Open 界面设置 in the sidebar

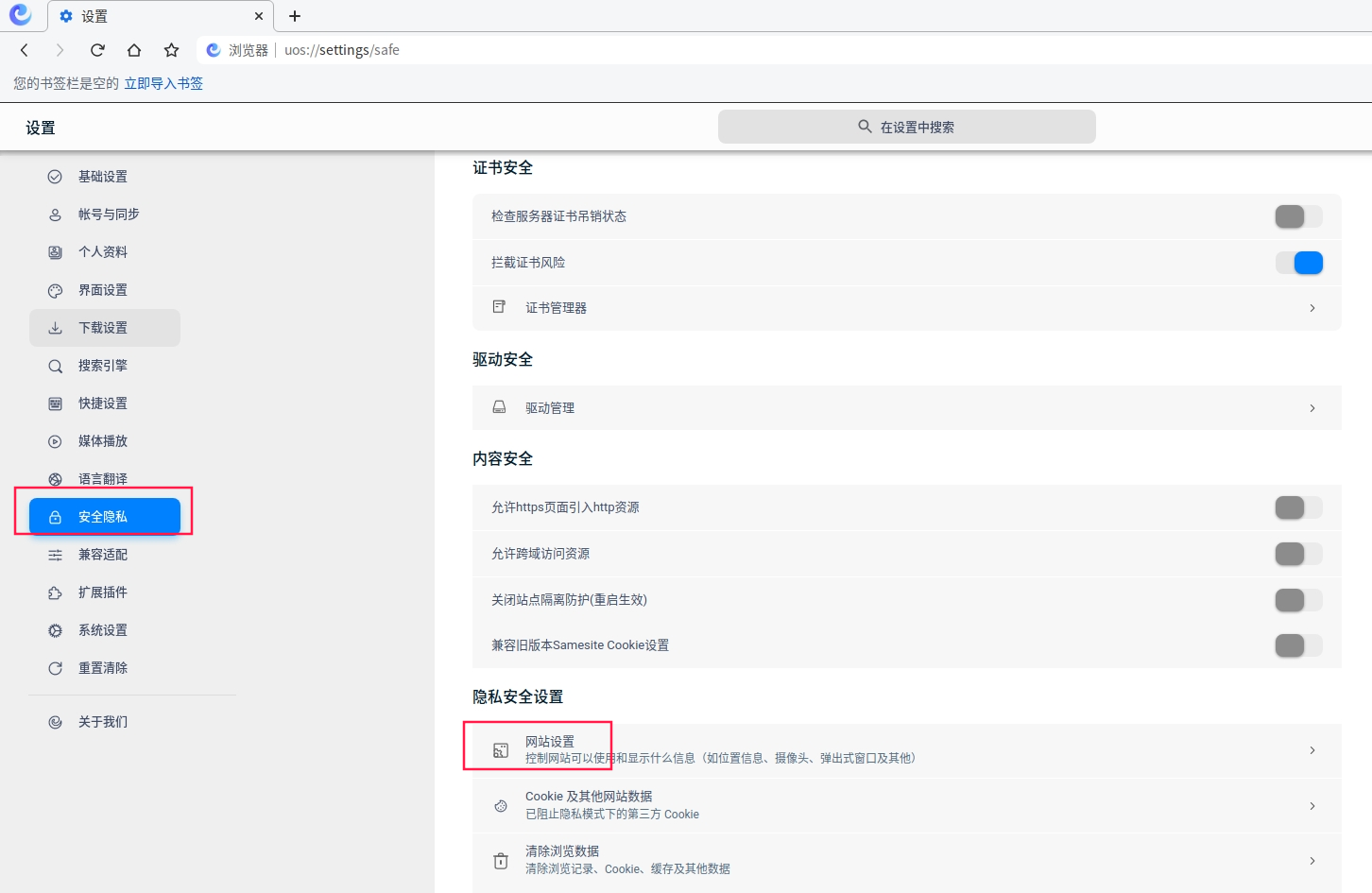point(104,290)
